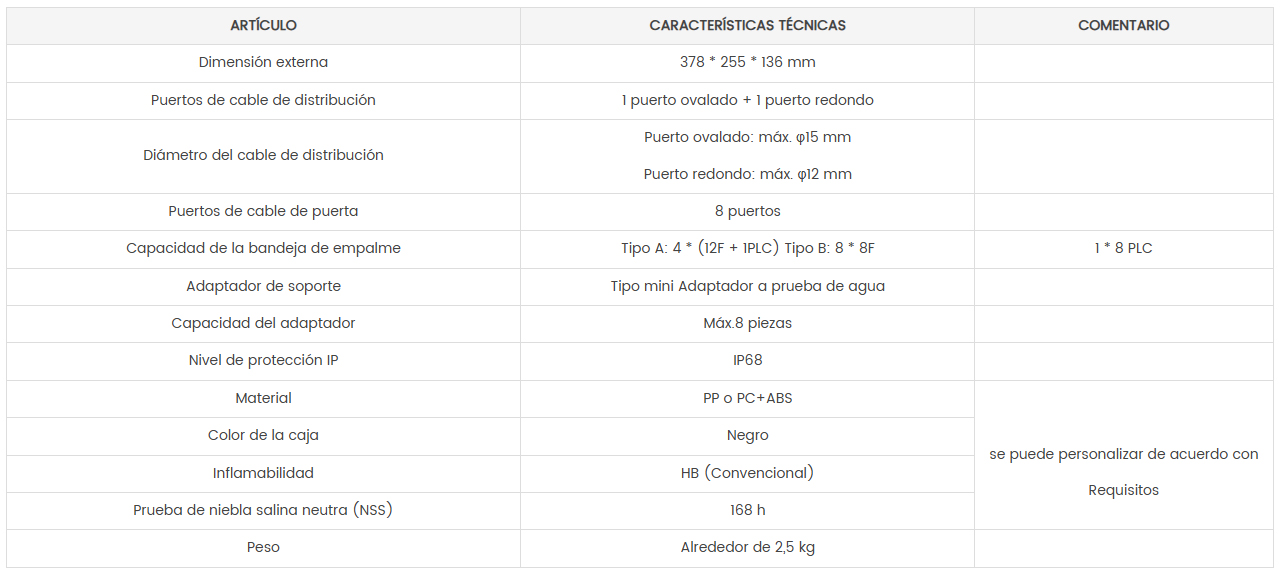Select the 'HB (Convencional)' cell
Screen dimensions: 1281x574
(747, 473)
